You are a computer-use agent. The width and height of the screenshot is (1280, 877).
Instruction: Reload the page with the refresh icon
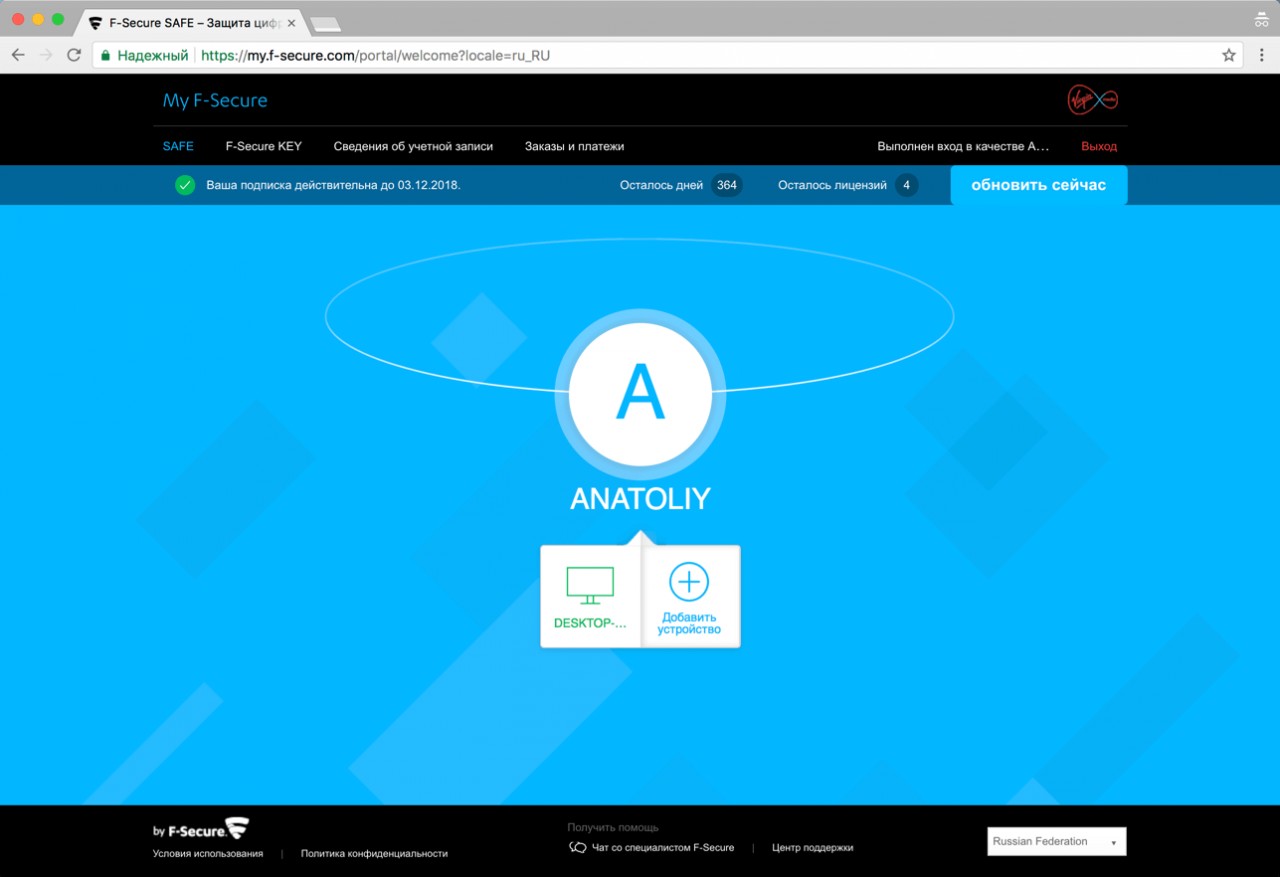click(74, 55)
